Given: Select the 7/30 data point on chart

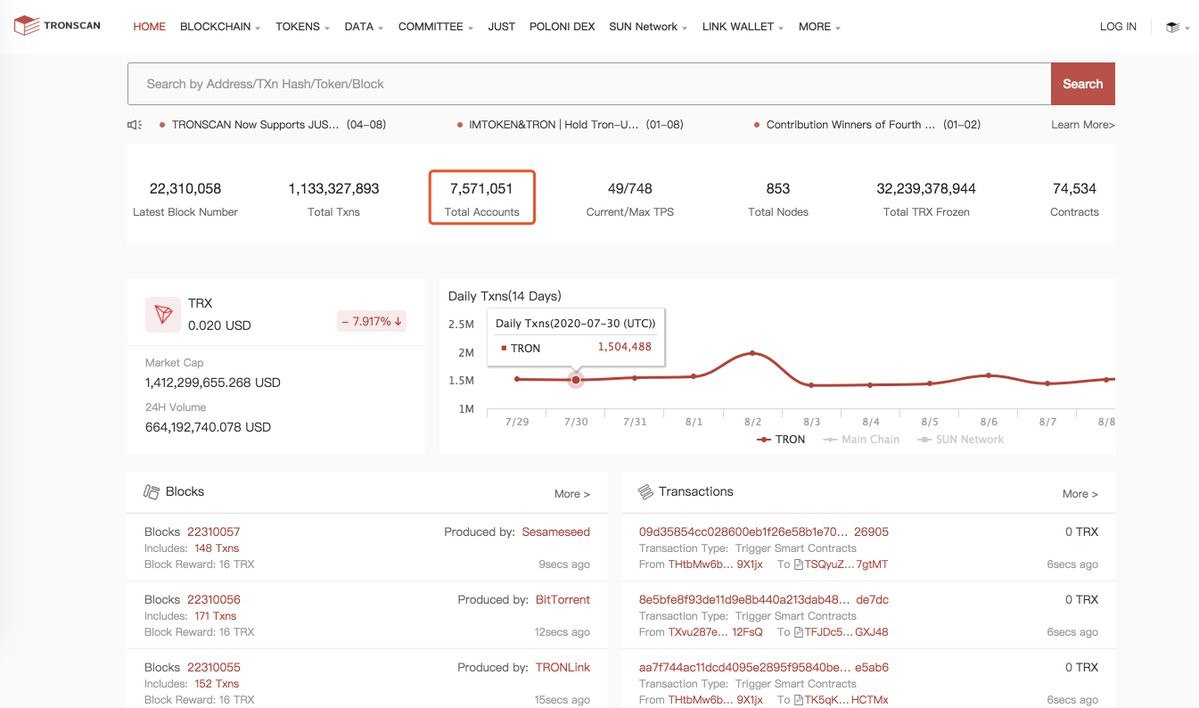Looking at the screenshot, I should coord(576,380).
